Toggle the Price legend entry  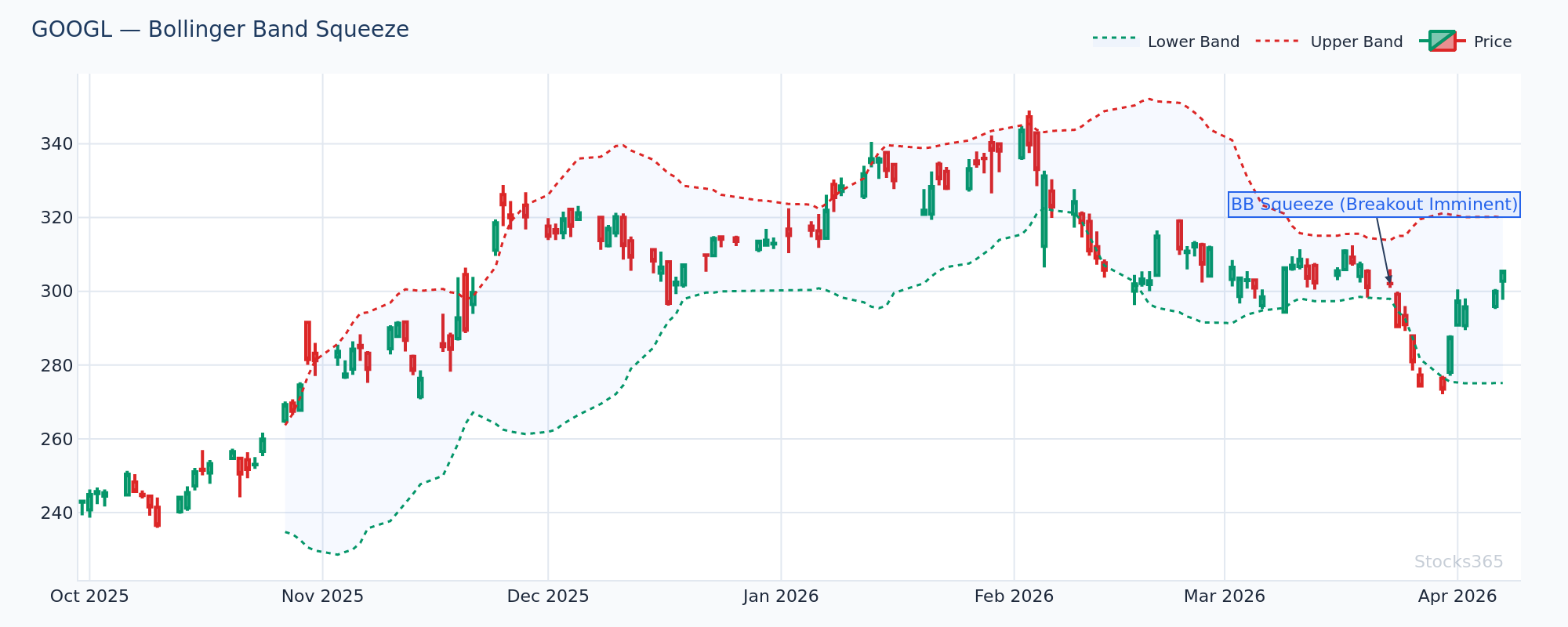(1465, 42)
